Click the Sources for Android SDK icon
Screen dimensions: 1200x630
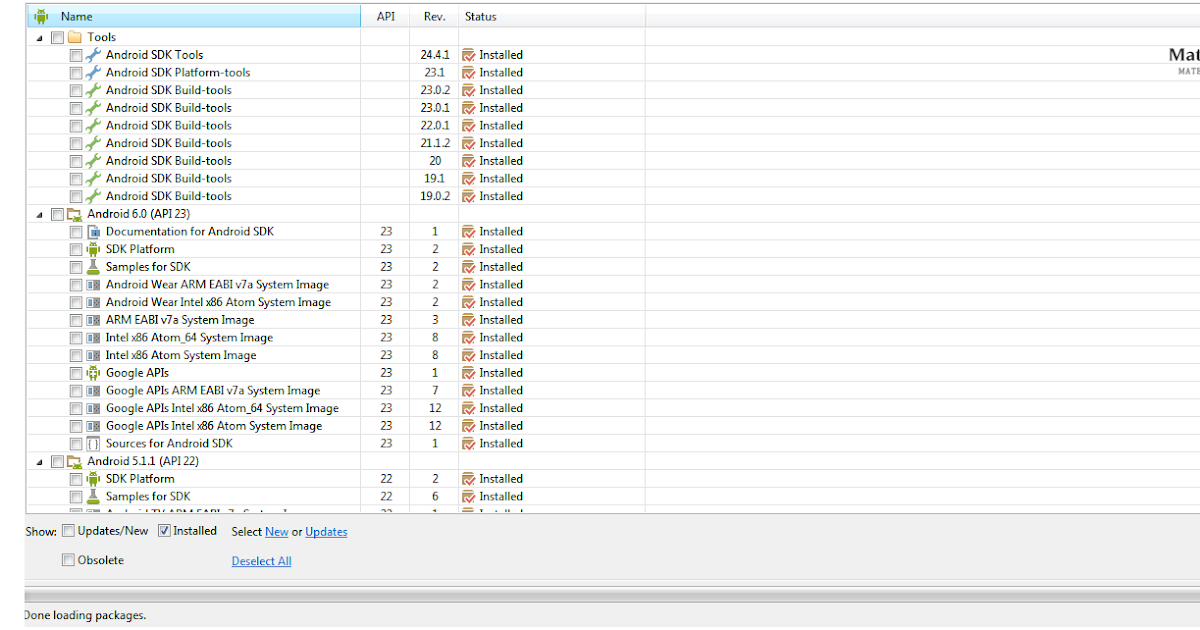click(x=94, y=443)
